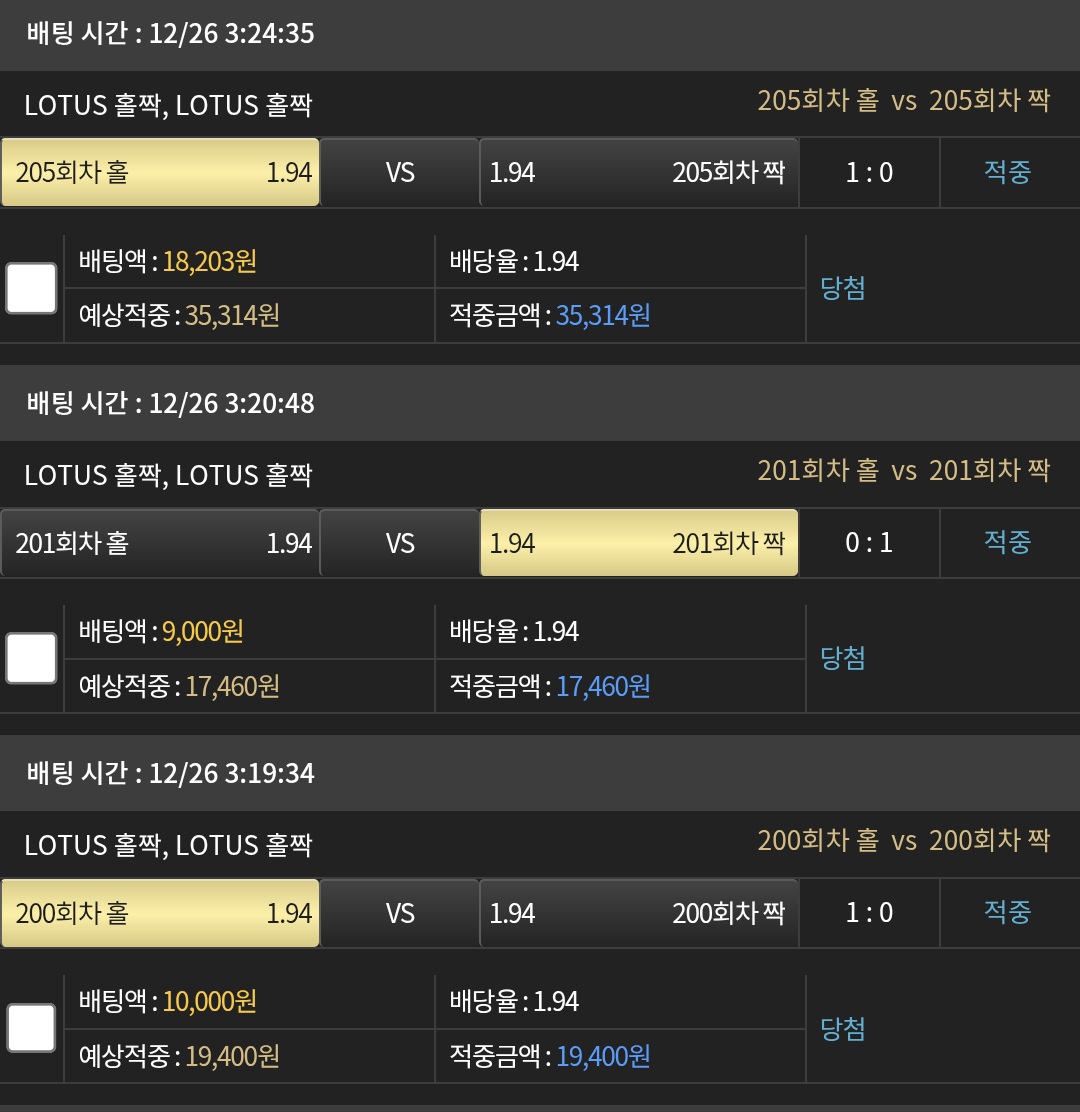Click 당첨 label for the 9,000원 bet
This screenshot has width=1080, height=1112.
tap(843, 658)
